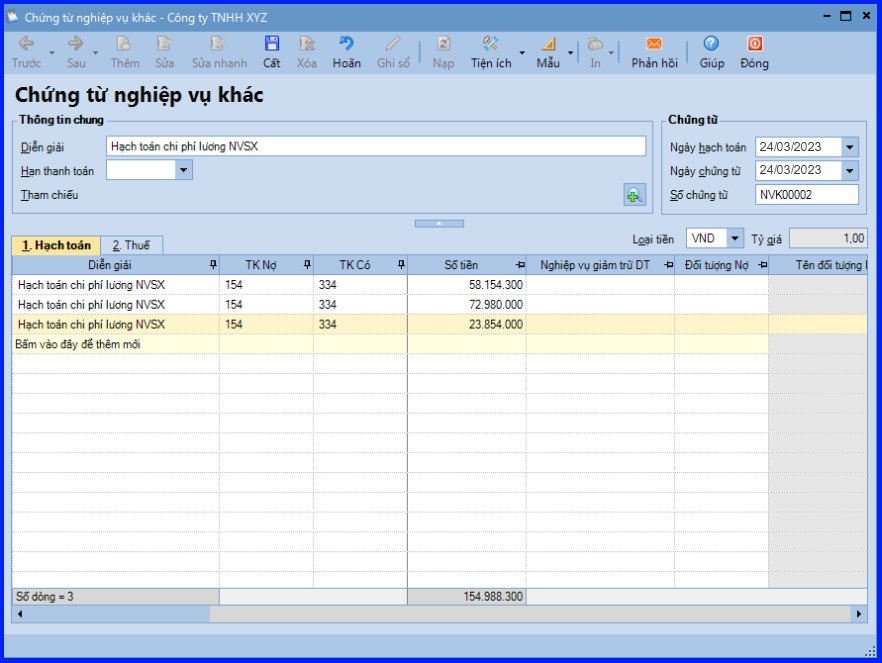Expand the In print dropdown arrow
The width and height of the screenshot is (882, 663).
(x=611, y=52)
